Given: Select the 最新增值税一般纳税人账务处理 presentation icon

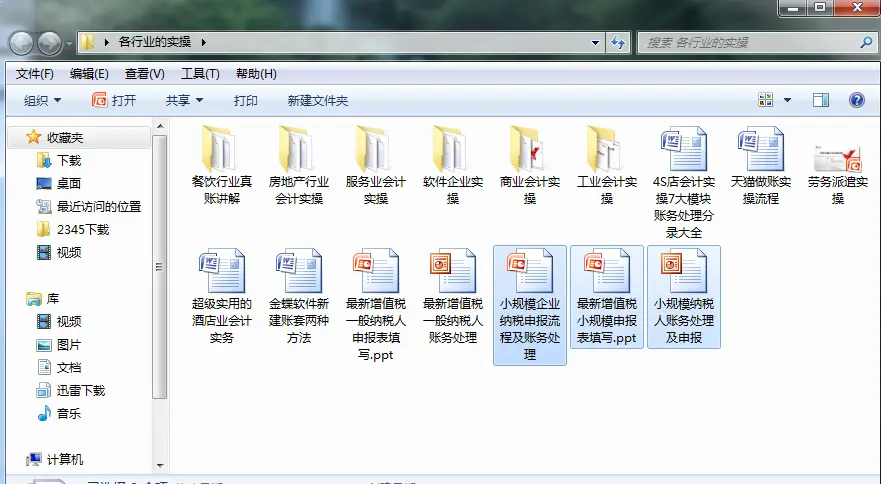Looking at the screenshot, I should click(x=453, y=271).
